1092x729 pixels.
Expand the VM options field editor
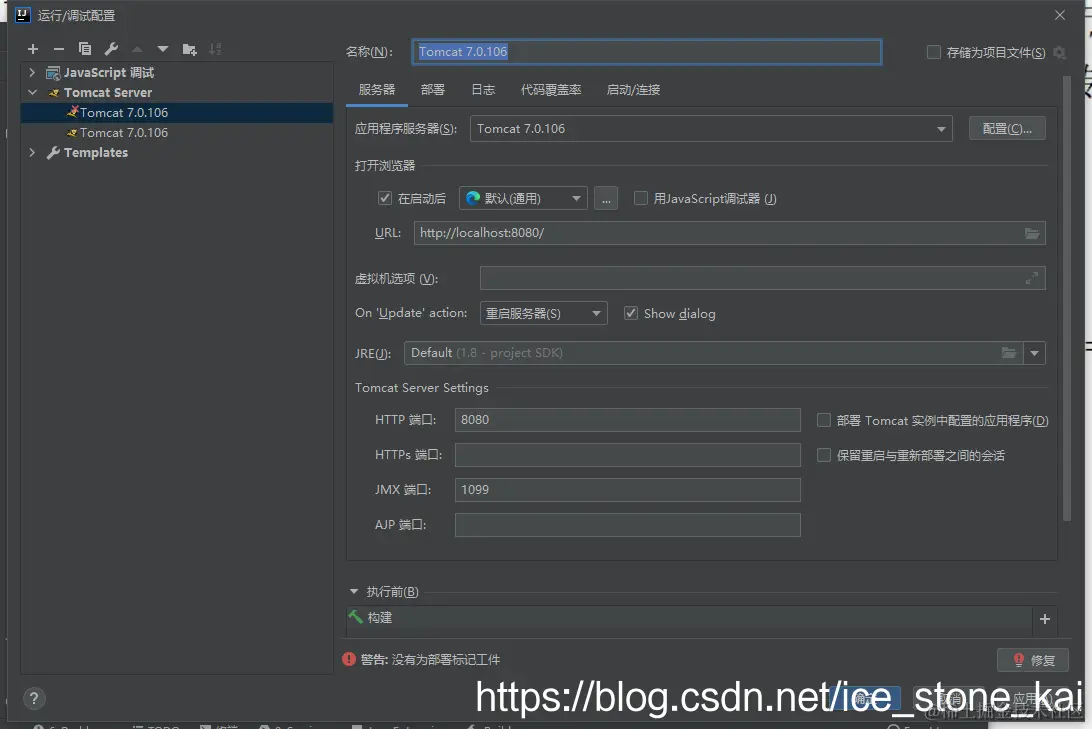(1031, 279)
